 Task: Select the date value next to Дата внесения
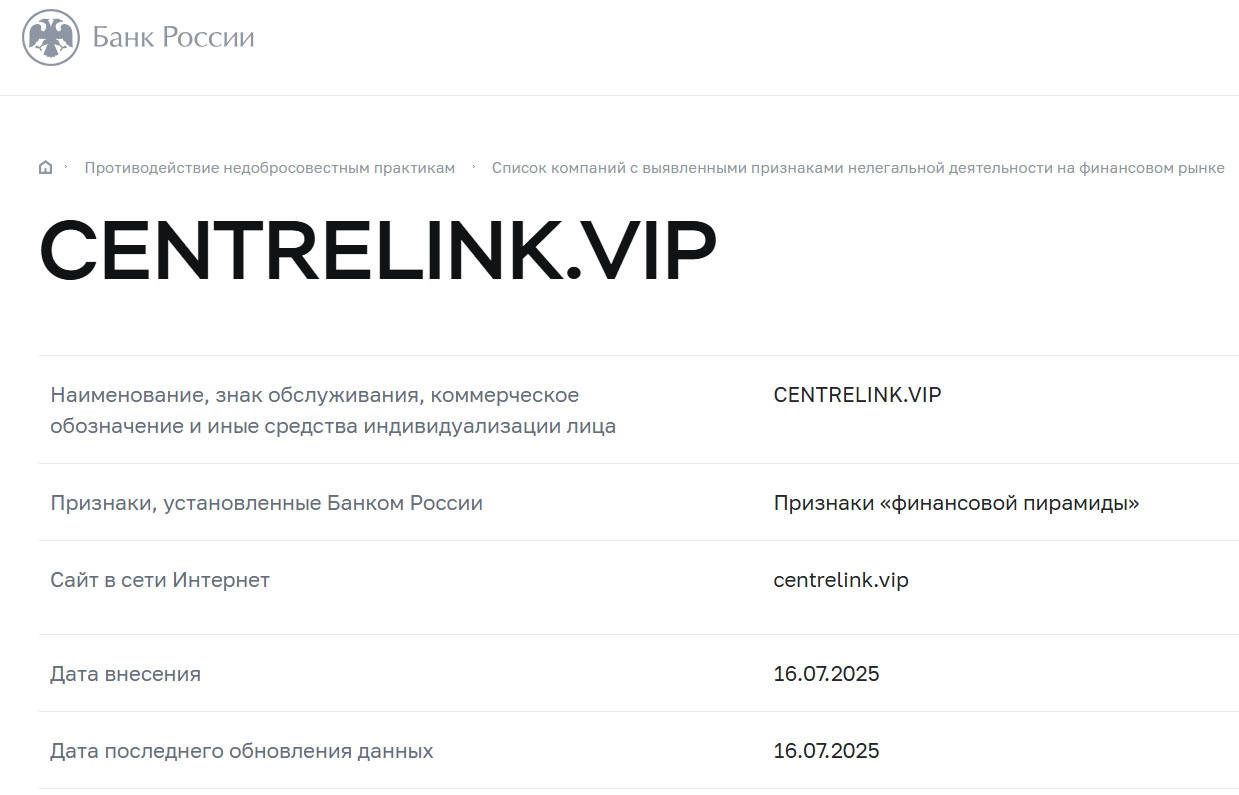826,674
